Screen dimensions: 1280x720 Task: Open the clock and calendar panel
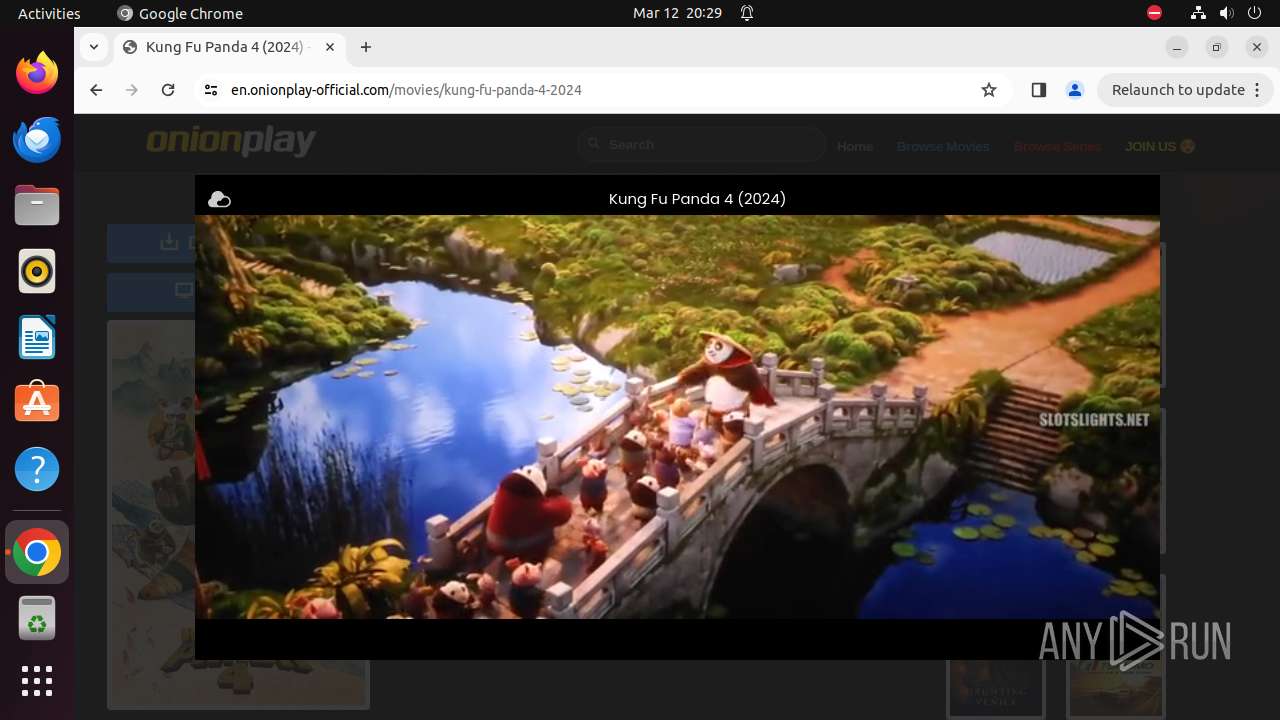pos(677,13)
